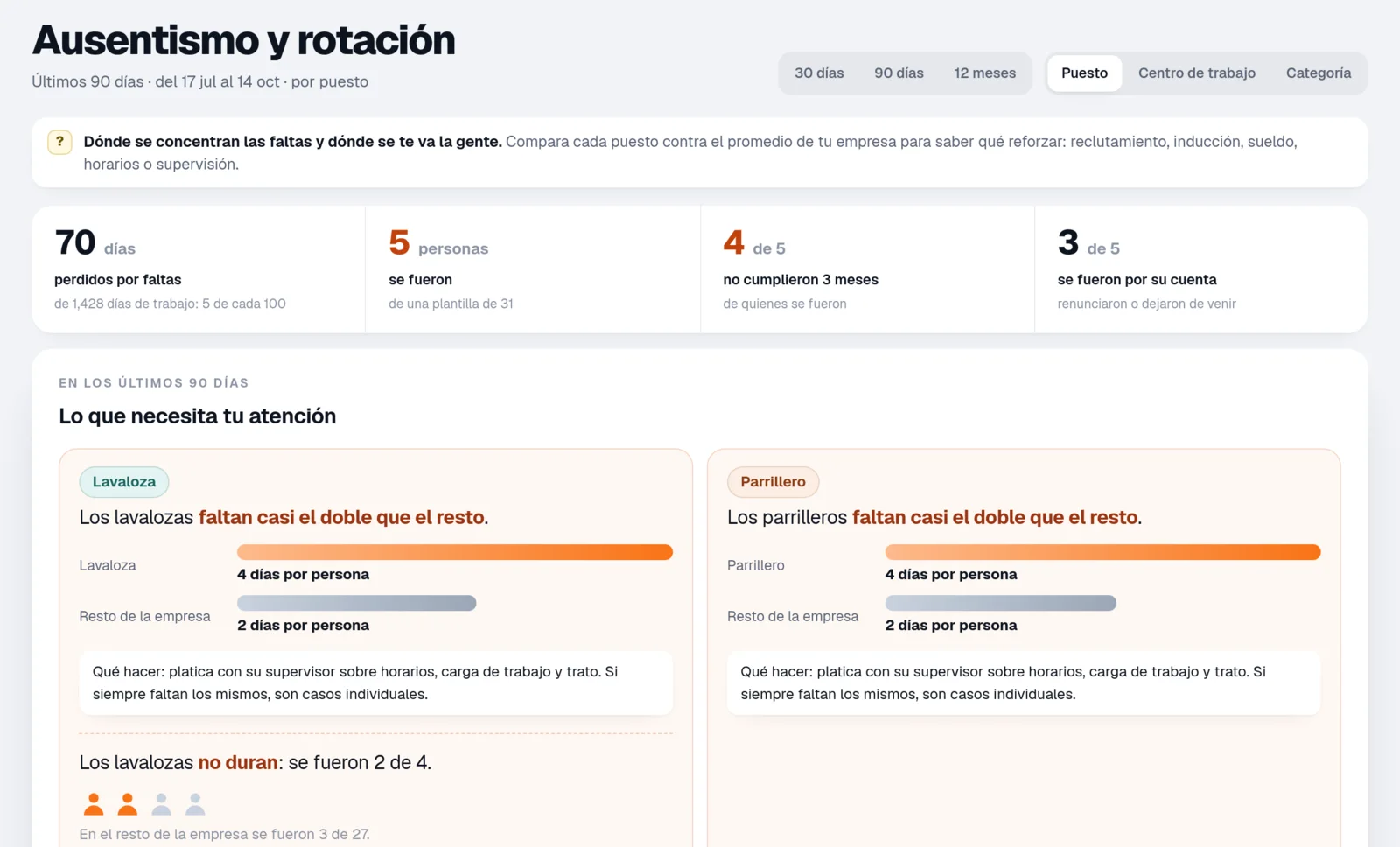Image resolution: width=1400 pixels, height=847 pixels.
Task: Click '4 días por persona' under Lavaloza bar
Action: [x=303, y=575]
